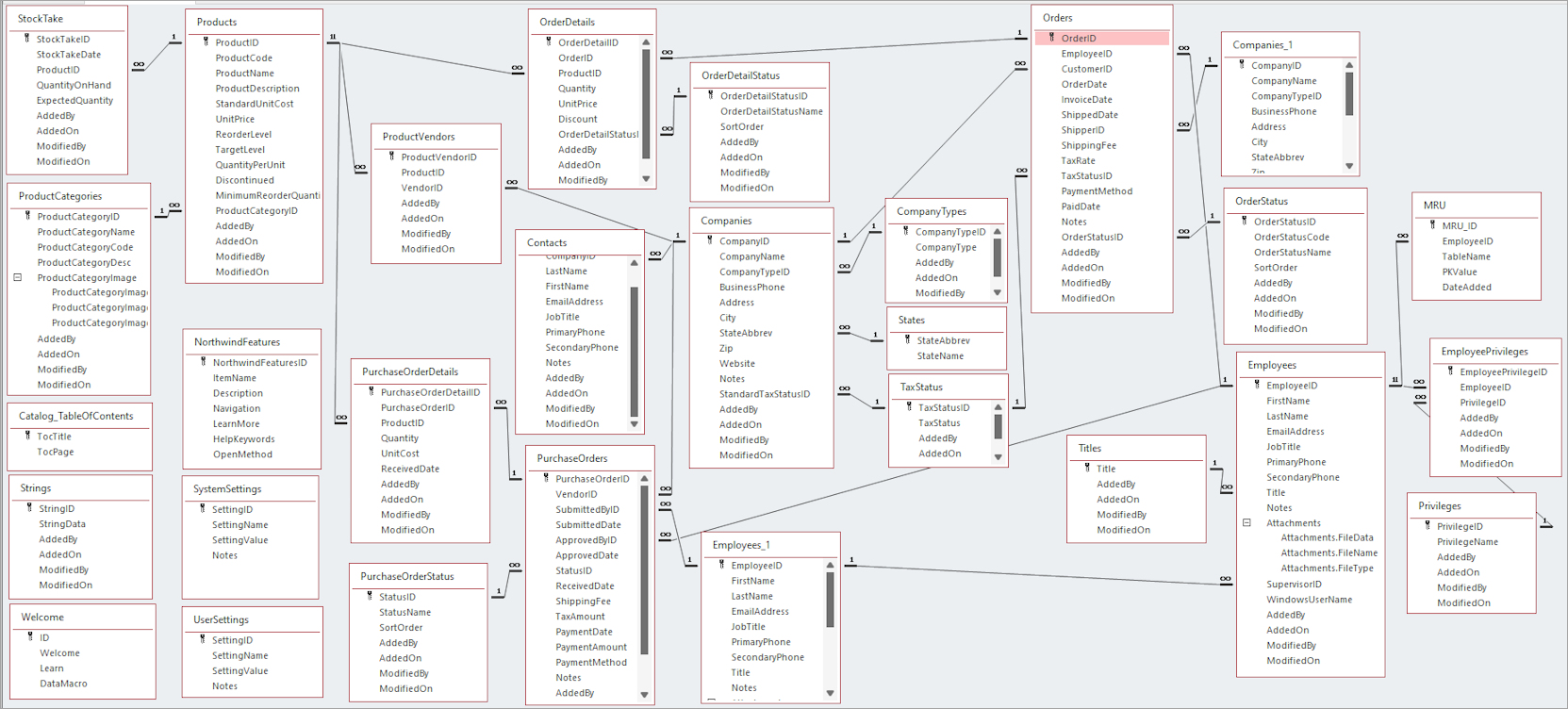Select the Attachments.FileName field

pyautogui.click(x=1329, y=552)
